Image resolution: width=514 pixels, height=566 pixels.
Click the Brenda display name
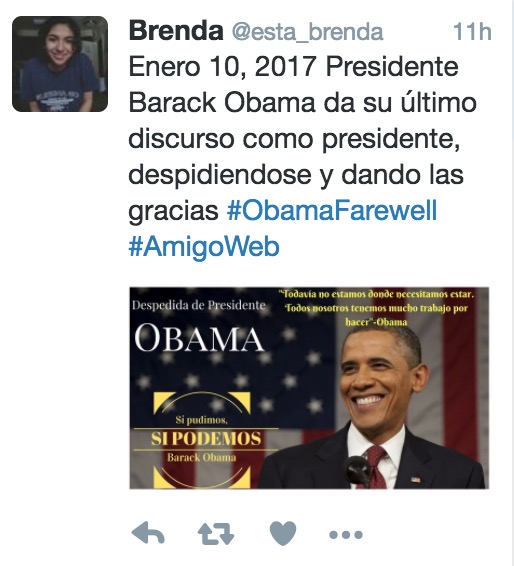[x=176, y=31]
